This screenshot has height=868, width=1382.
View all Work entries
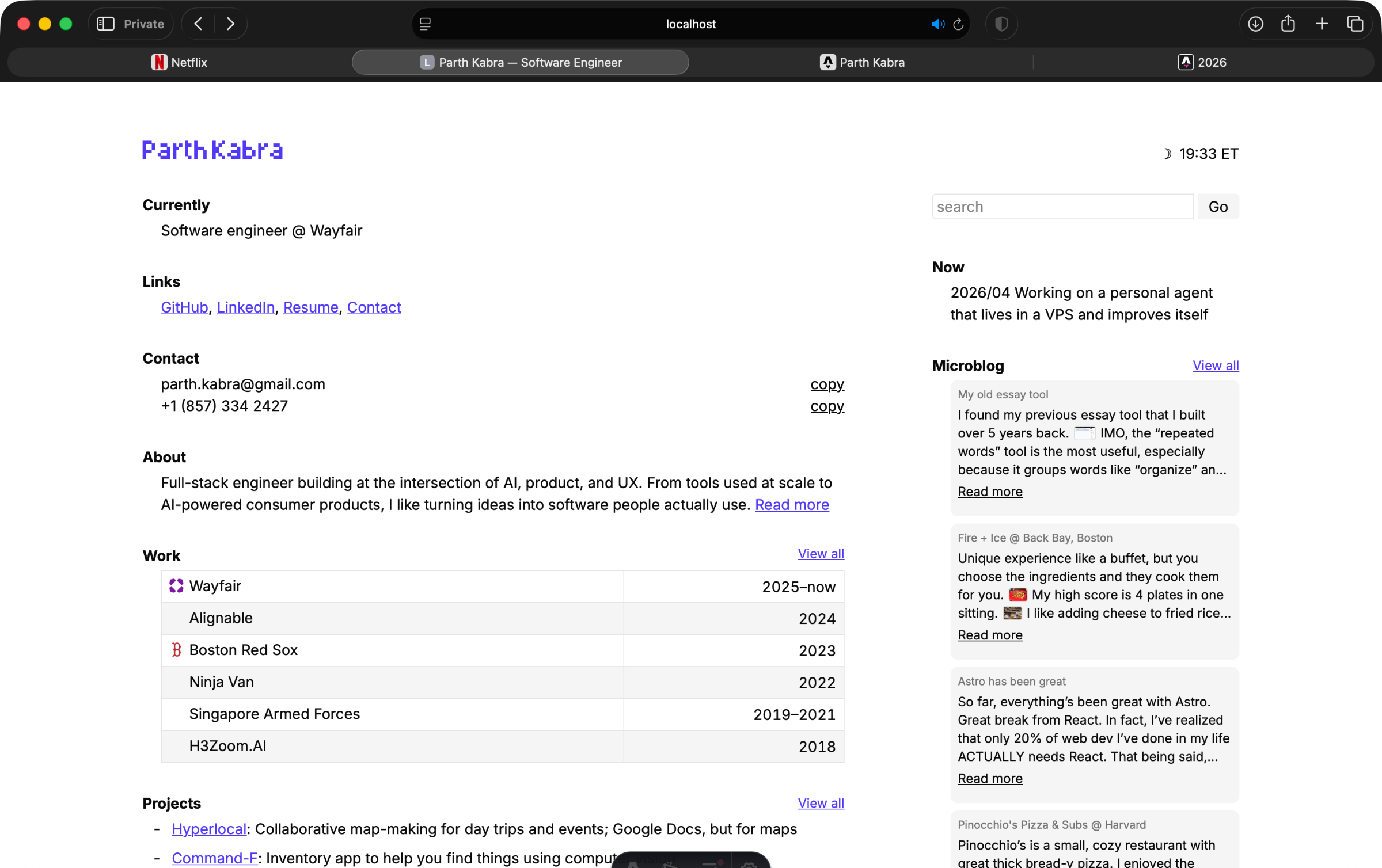821,554
